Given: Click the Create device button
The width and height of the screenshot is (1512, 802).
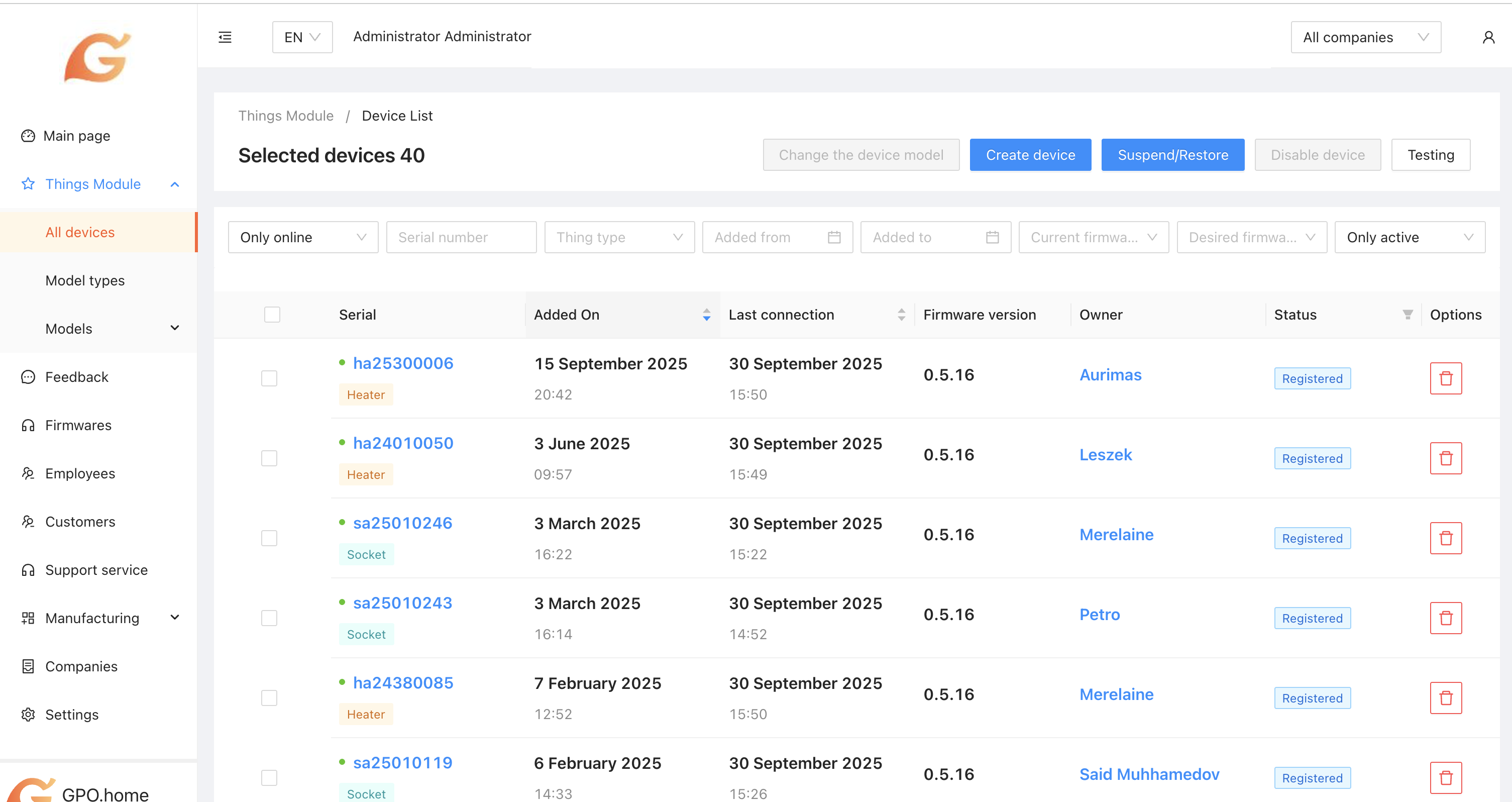Looking at the screenshot, I should click(1030, 155).
